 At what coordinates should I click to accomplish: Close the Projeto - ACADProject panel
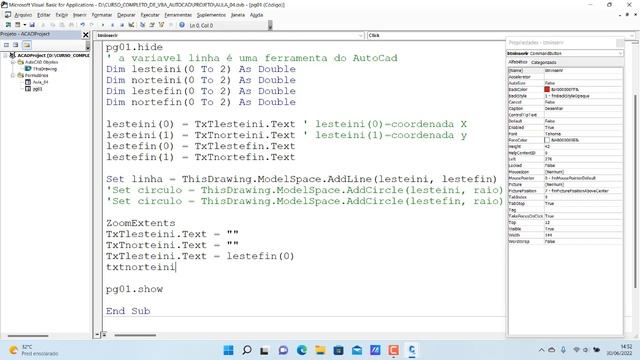click(x=86, y=35)
